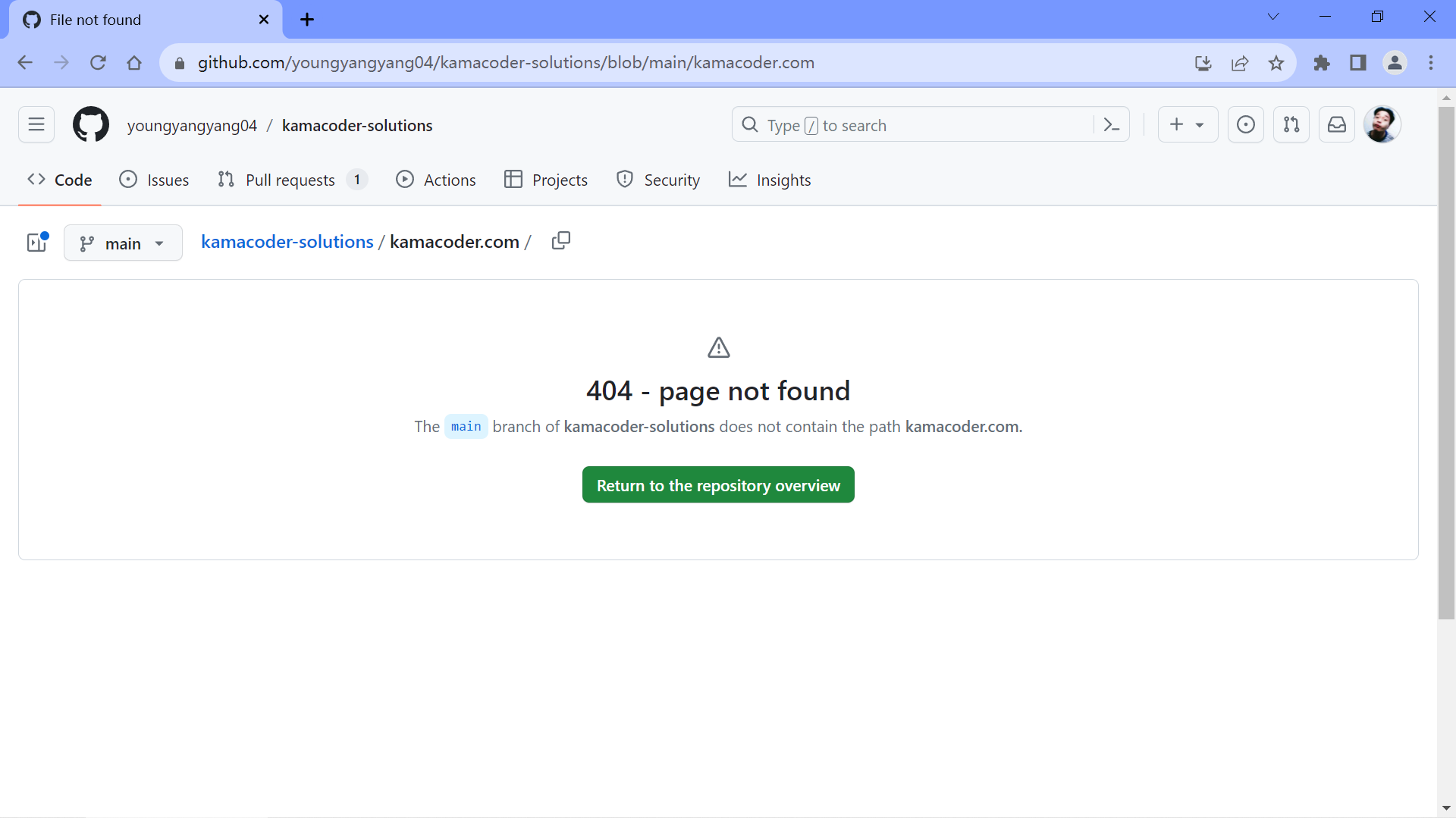Screen dimensions: 1456x818
Task: Expand the main branch selector
Action: (123, 243)
